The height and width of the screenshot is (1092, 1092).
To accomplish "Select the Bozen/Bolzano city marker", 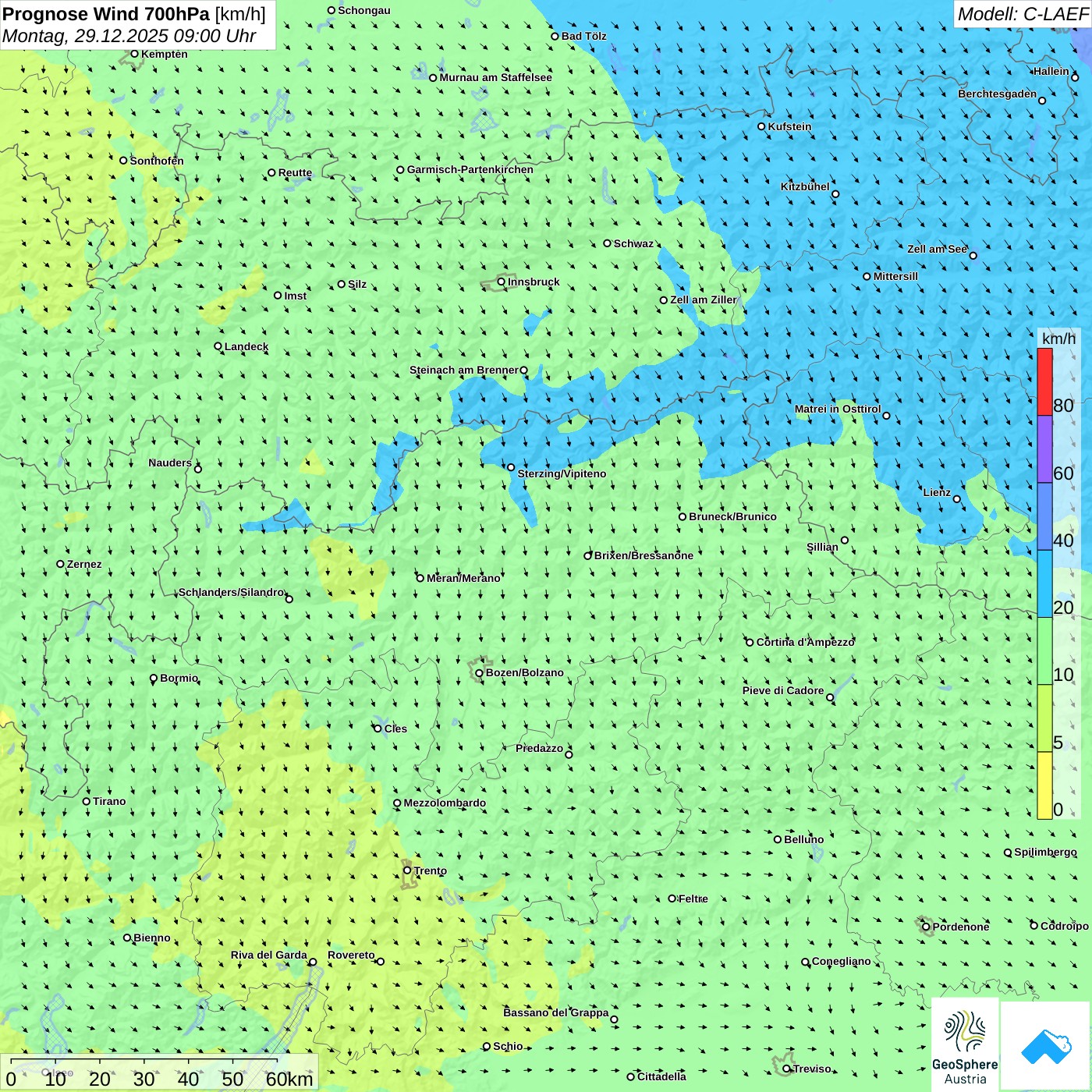I will point(479,673).
